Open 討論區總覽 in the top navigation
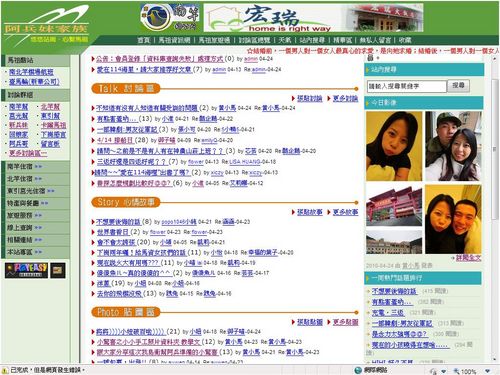The width and height of the screenshot is (500, 375). [x=254, y=40]
